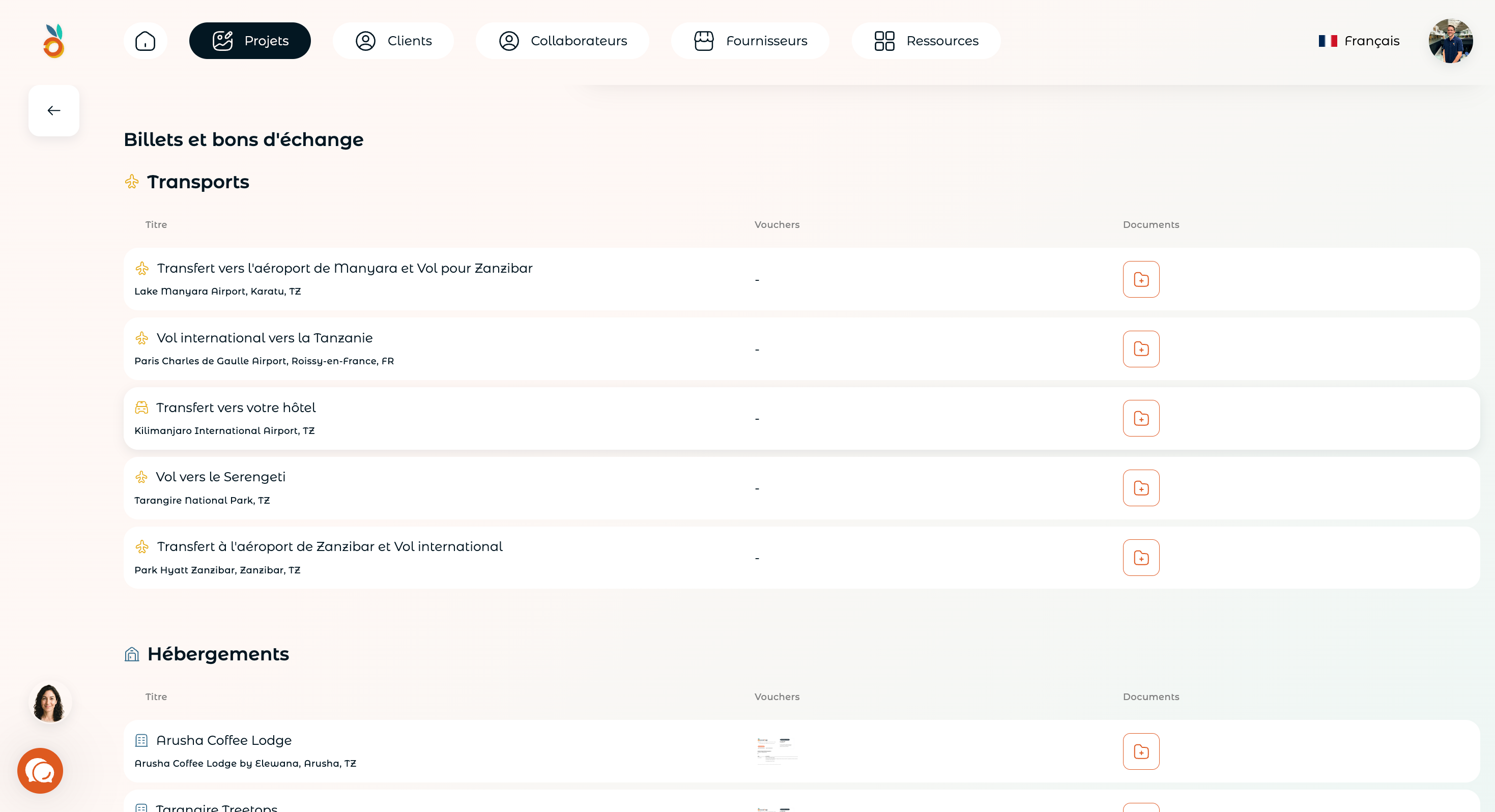This screenshot has height=812, width=1495.
Task: Select 'Vol international vers la Tanzanie' title
Action: pos(265,338)
